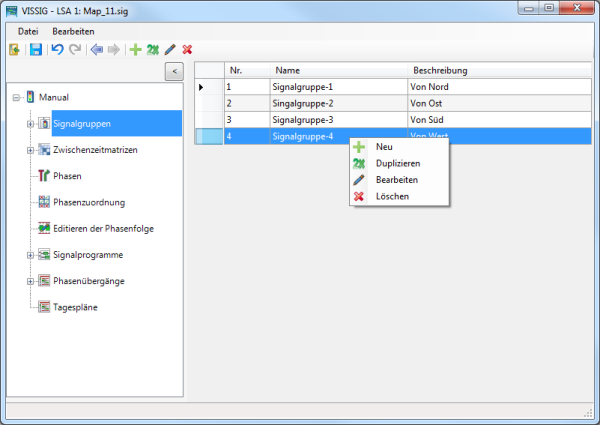The height and width of the screenshot is (425, 600).
Task: Click the Back navigation arrow in toolbar
Action: [96, 50]
